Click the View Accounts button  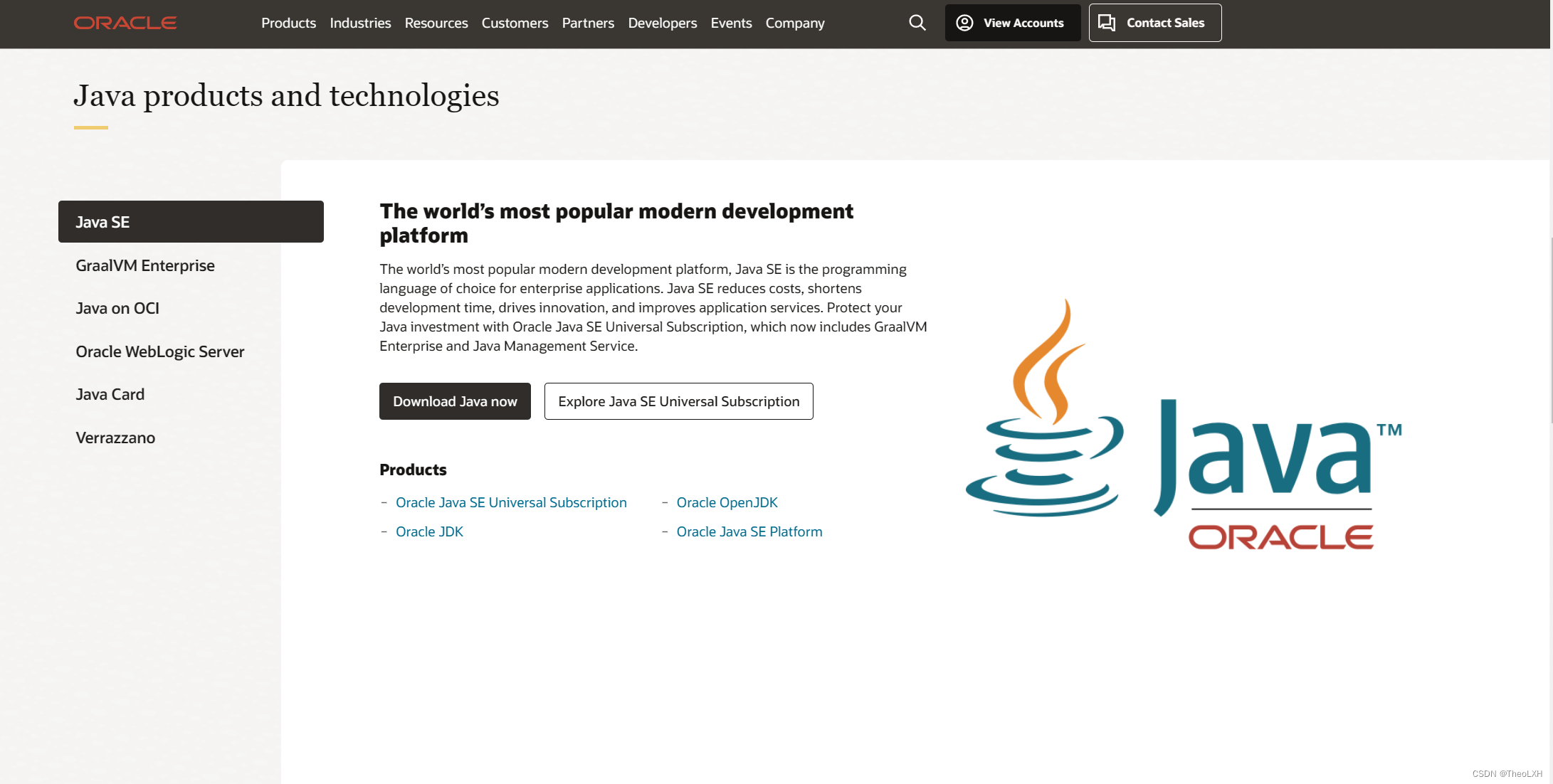click(1013, 23)
